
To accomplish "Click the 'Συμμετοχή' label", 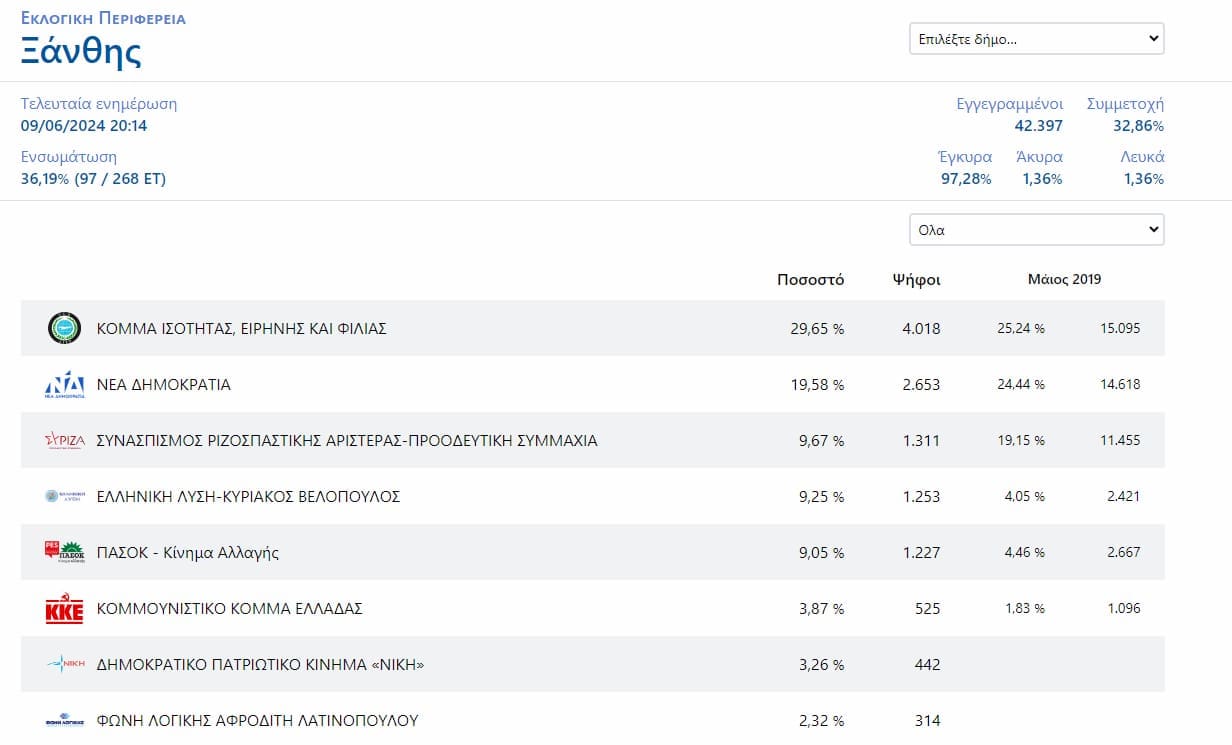I will [1125, 103].
